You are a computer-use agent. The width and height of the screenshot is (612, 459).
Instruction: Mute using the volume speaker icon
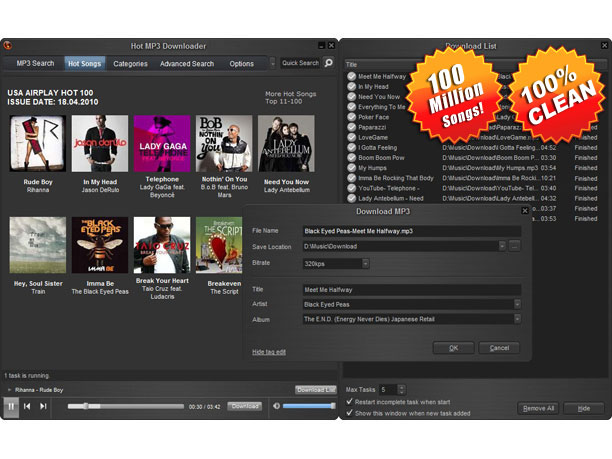(276, 406)
